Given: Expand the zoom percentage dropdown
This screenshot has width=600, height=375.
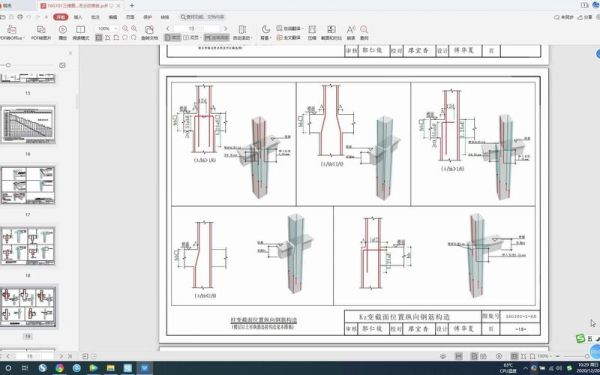Looking at the screenshot, I should pyautogui.click(x=116, y=29).
